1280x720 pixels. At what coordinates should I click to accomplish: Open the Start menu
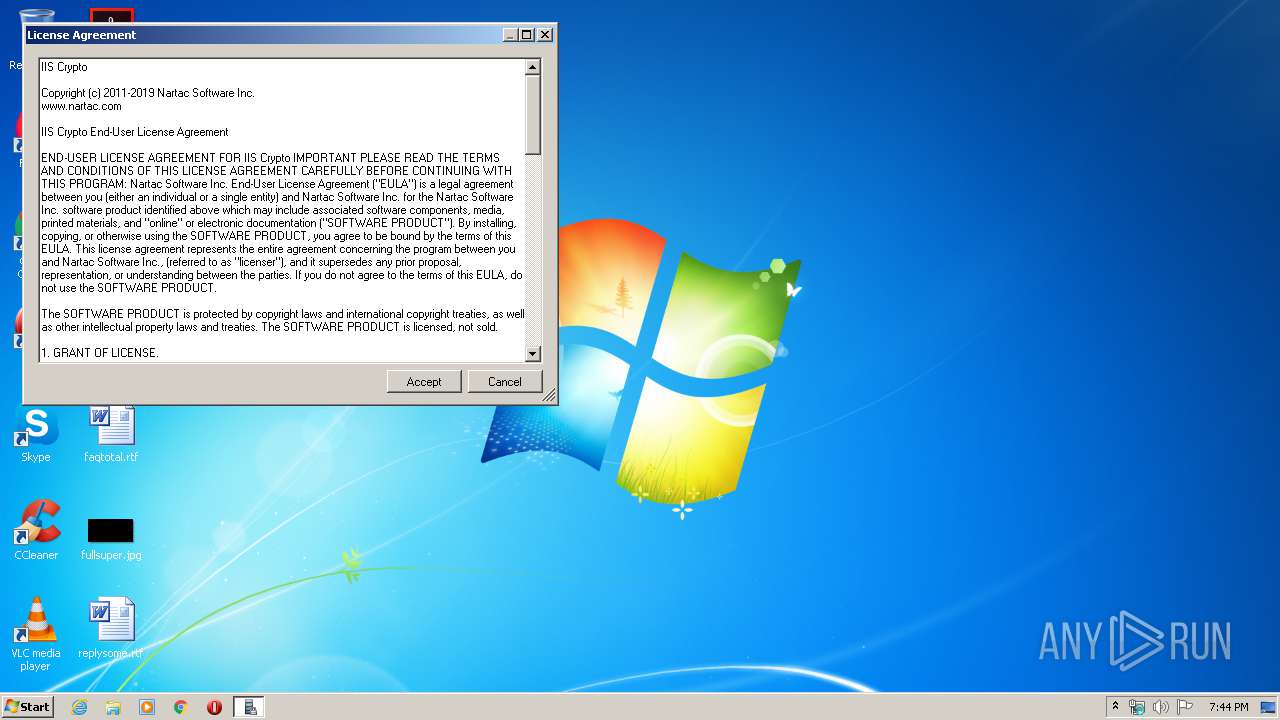coord(27,706)
